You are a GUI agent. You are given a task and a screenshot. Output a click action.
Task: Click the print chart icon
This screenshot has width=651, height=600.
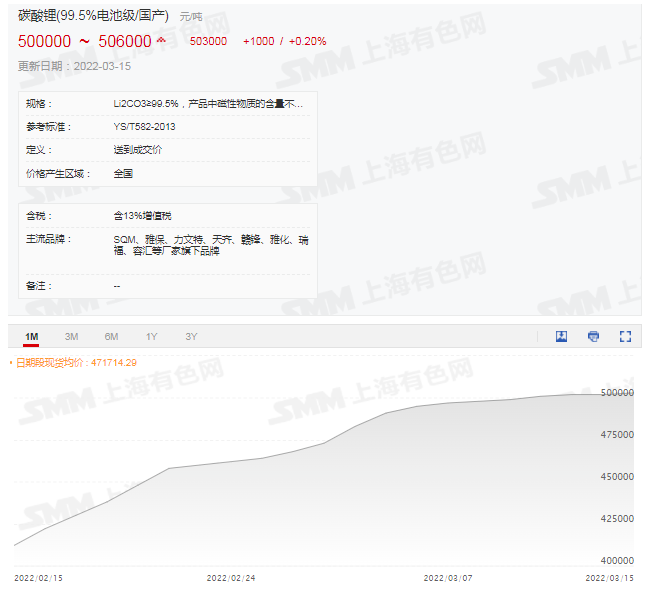click(x=593, y=337)
